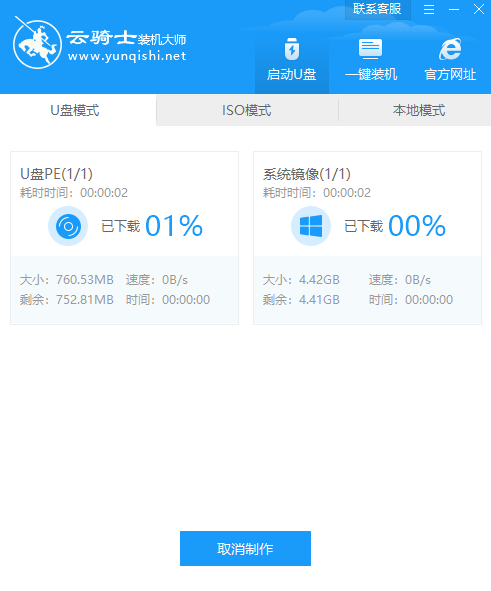
Task: Close the 云骑士 window
Action: [479, 9]
